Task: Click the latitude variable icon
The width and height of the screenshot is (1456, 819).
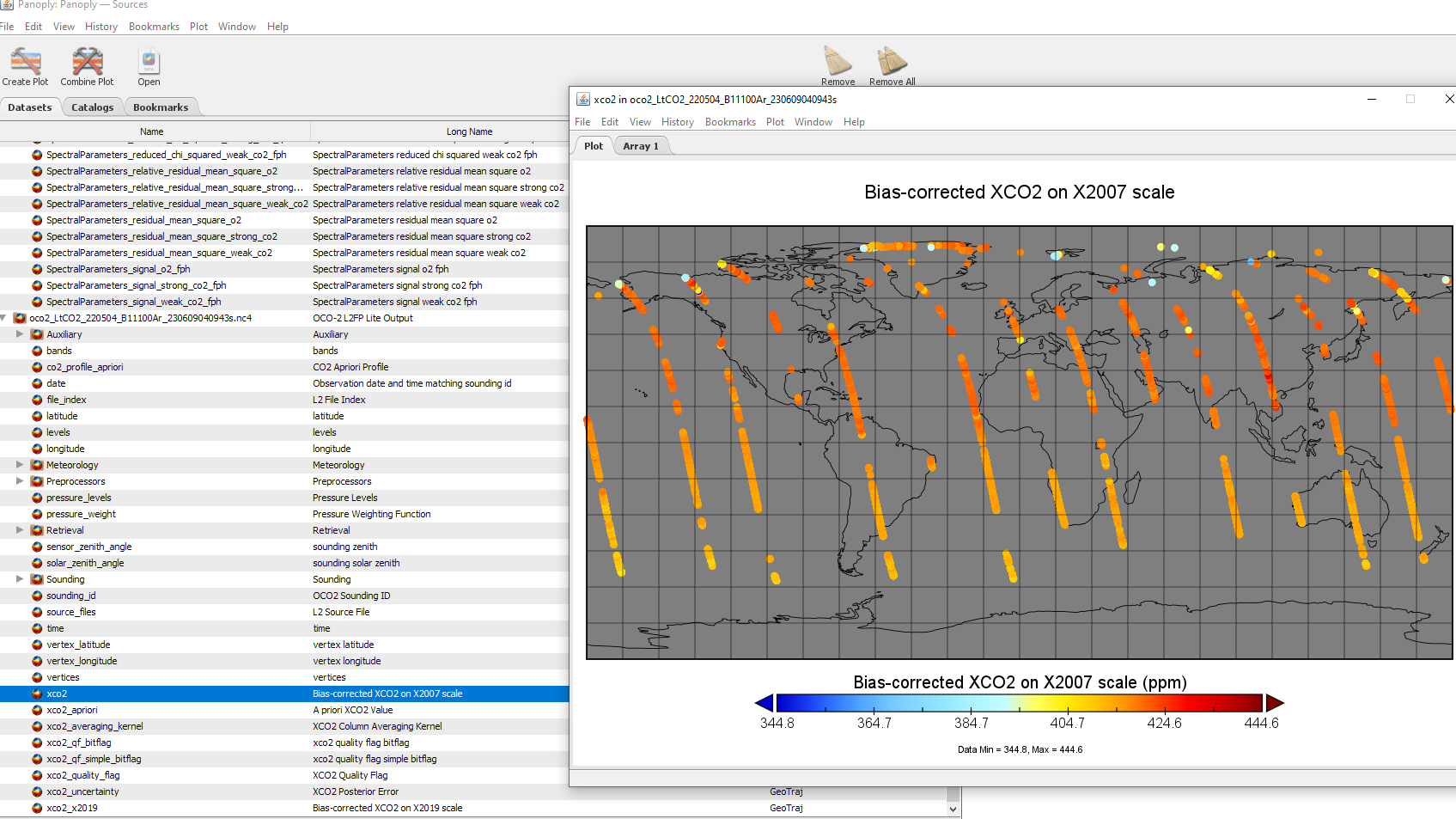Action: [37, 416]
